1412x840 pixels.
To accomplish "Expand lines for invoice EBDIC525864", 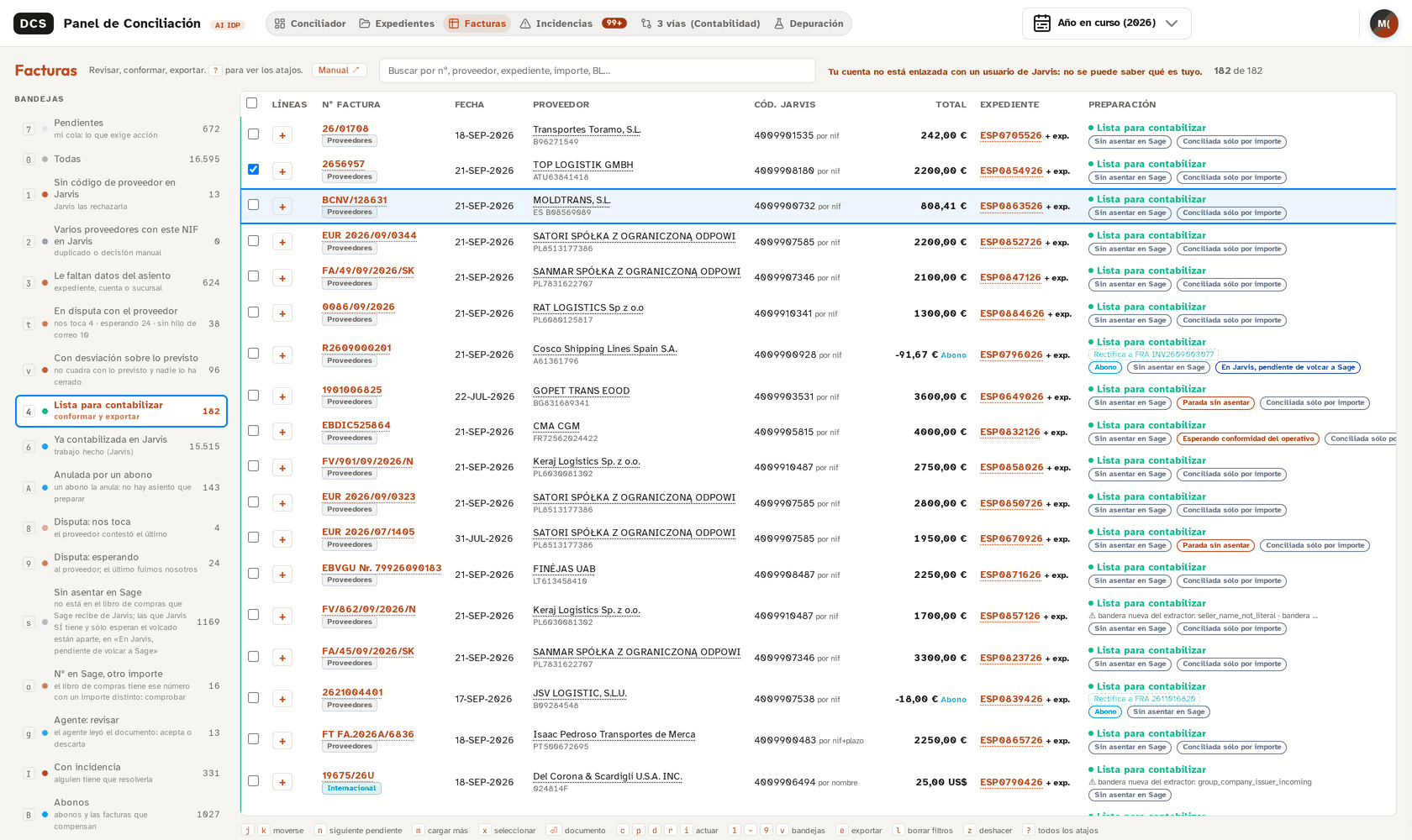I will [x=282, y=432].
